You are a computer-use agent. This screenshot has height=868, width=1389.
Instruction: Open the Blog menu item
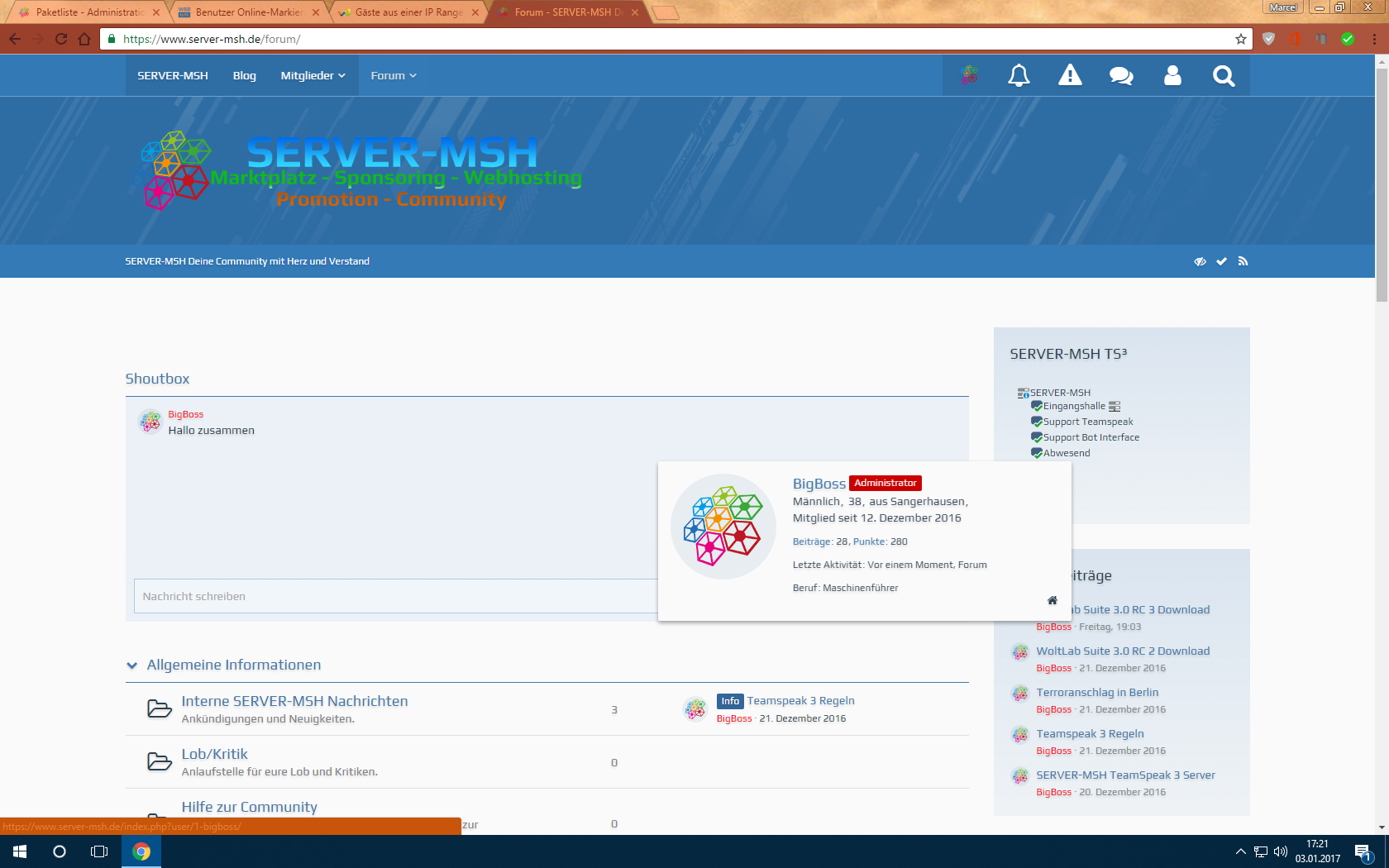click(244, 76)
